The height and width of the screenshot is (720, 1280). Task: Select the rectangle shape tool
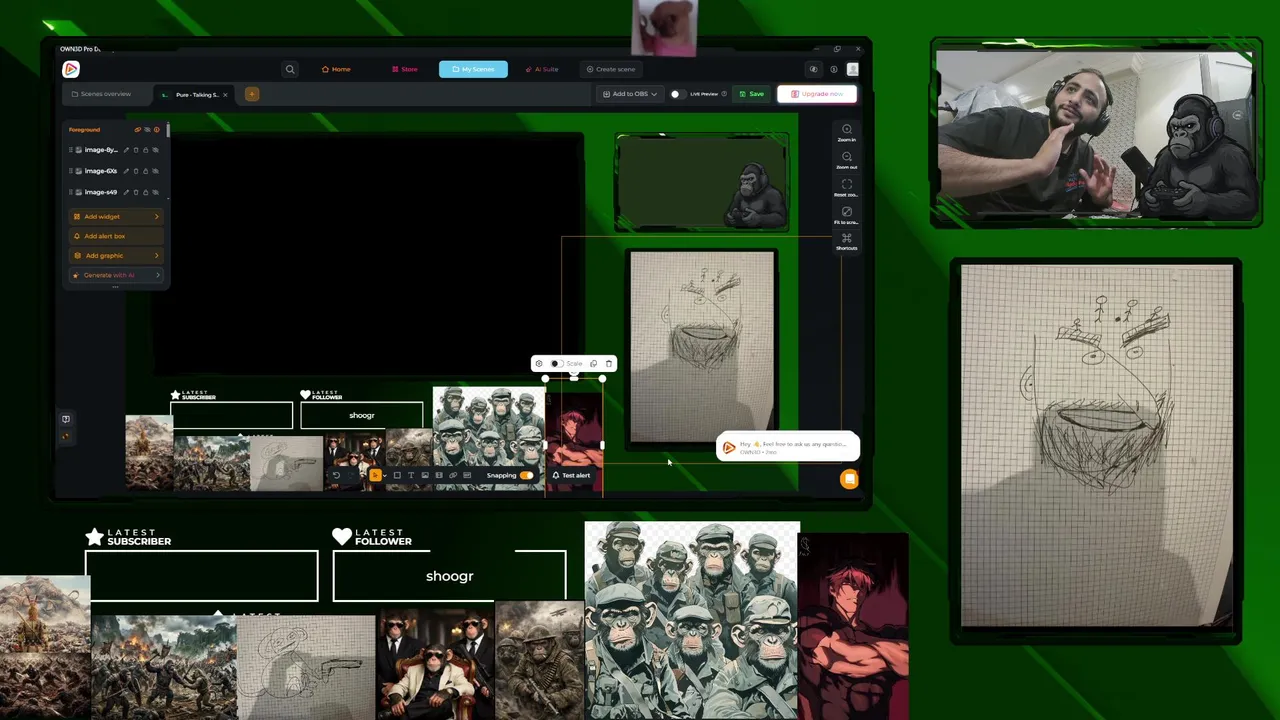pyautogui.click(x=397, y=475)
